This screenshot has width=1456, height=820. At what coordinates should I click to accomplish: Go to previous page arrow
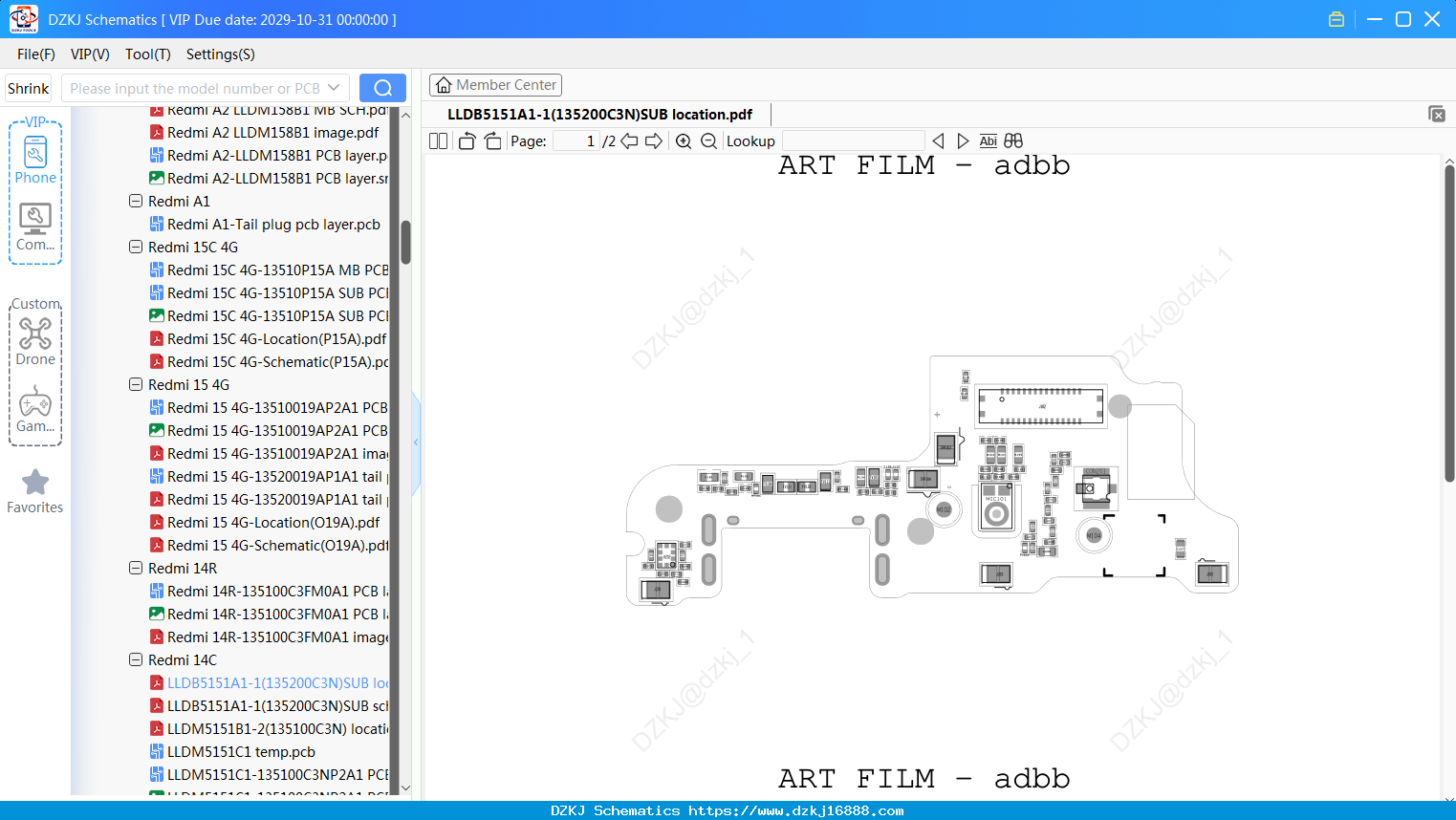coord(629,141)
